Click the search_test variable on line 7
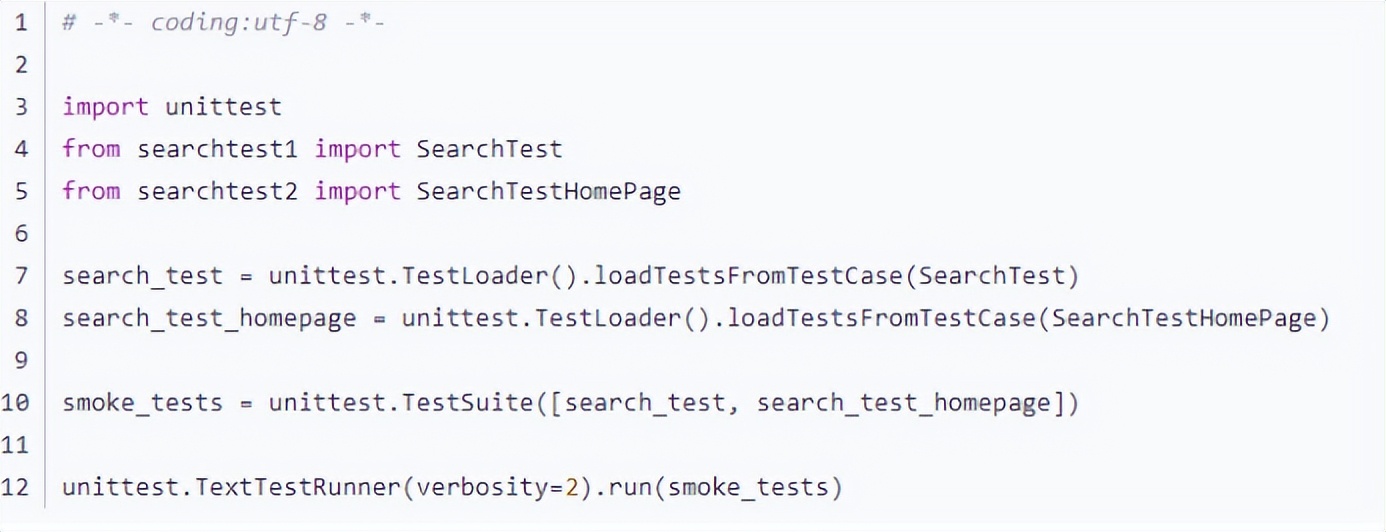The width and height of the screenshot is (1386, 532). click(142, 276)
